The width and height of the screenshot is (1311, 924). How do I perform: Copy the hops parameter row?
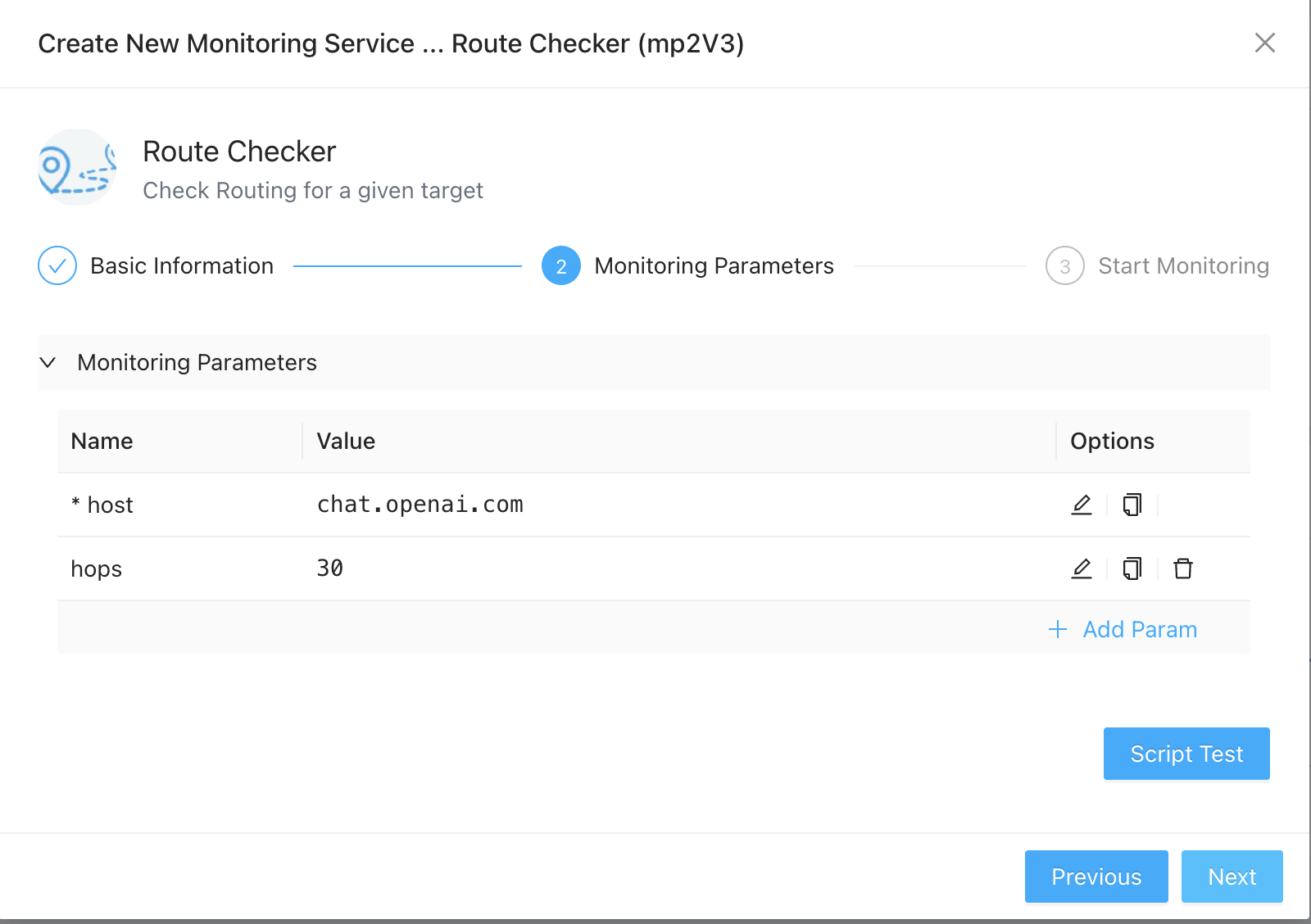[x=1132, y=568]
